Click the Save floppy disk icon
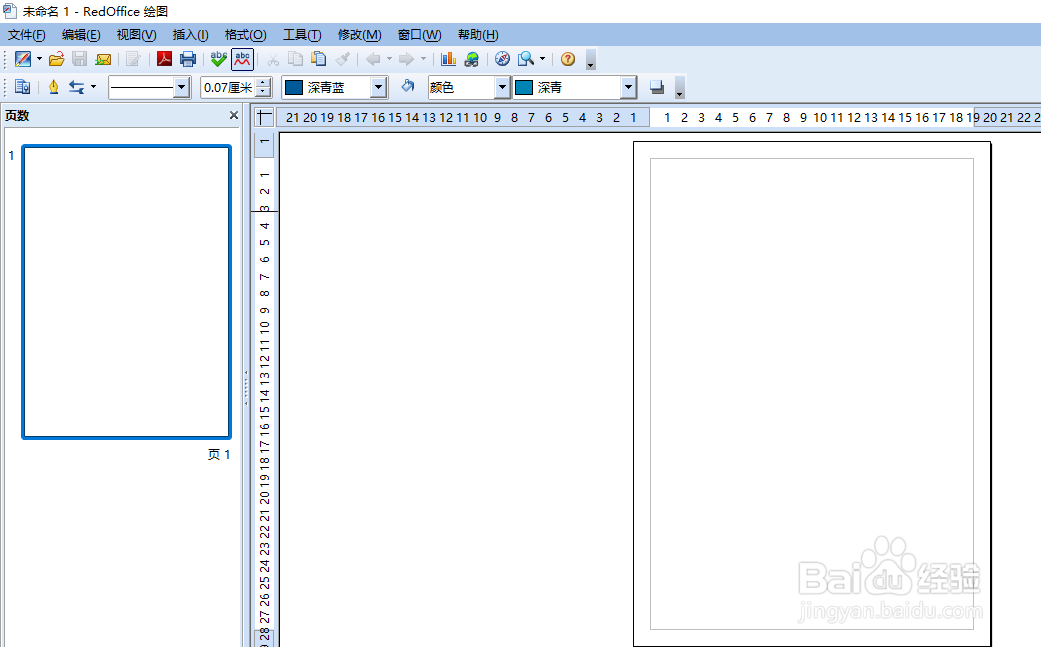The image size is (1041, 647). coord(80,59)
